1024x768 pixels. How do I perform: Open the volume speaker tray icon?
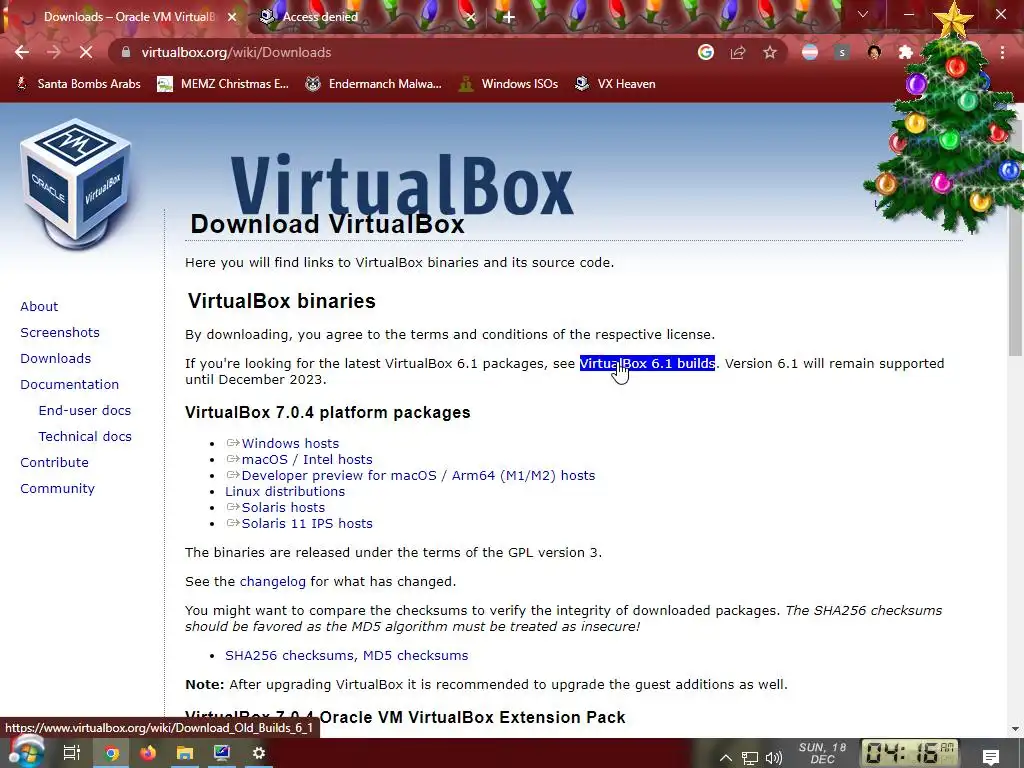(x=774, y=758)
